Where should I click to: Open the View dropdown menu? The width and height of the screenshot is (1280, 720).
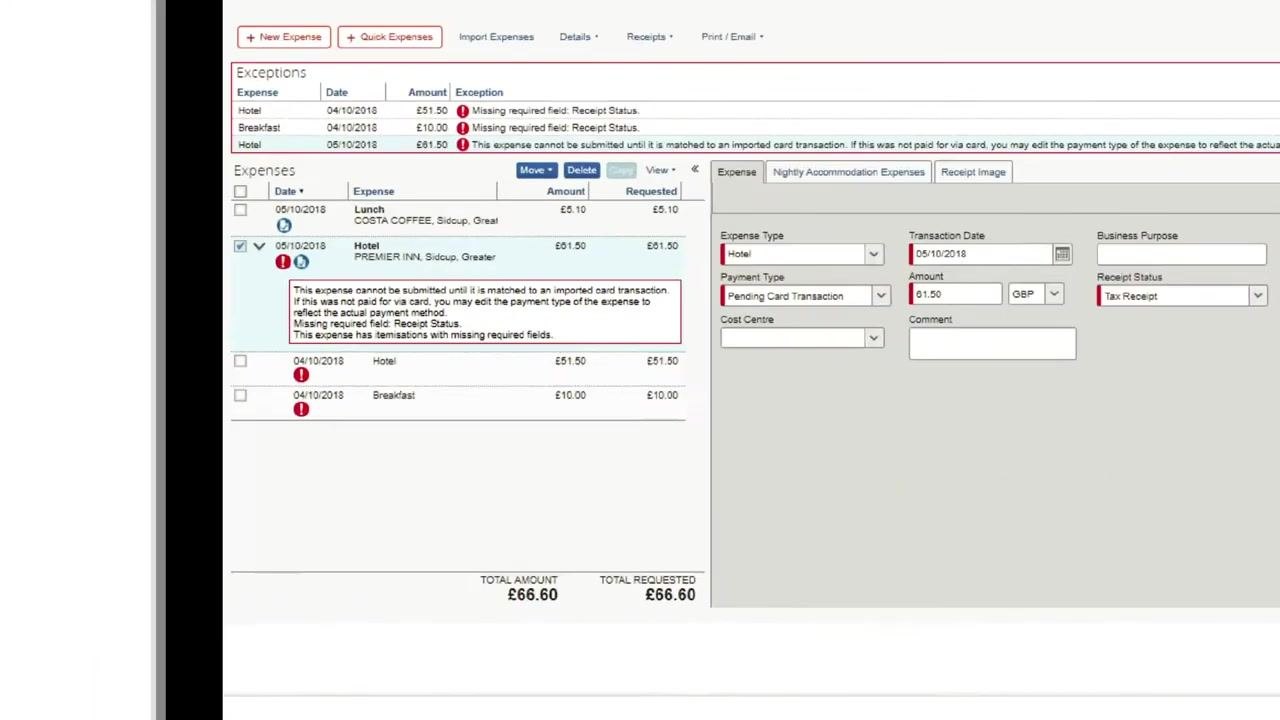tap(660, 170)
